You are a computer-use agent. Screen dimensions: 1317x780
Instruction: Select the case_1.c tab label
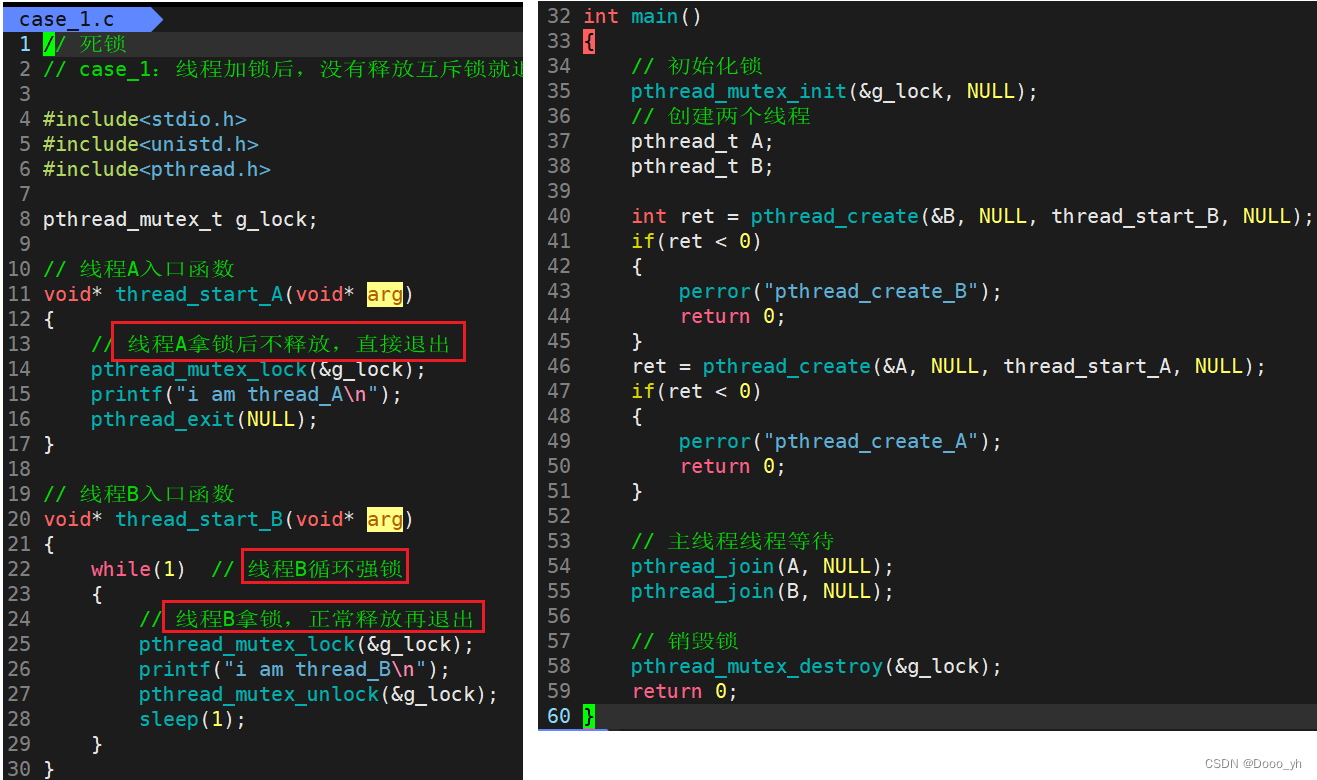tap(67, 18)
